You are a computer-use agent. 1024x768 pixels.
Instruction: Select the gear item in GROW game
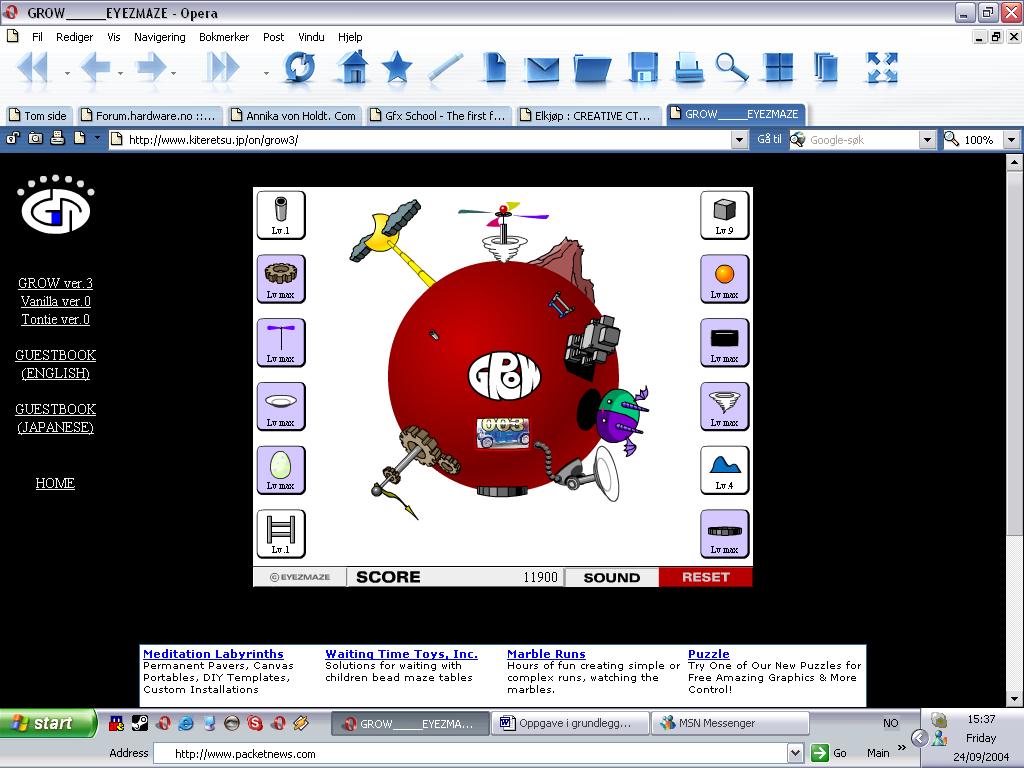pos(281,279)
